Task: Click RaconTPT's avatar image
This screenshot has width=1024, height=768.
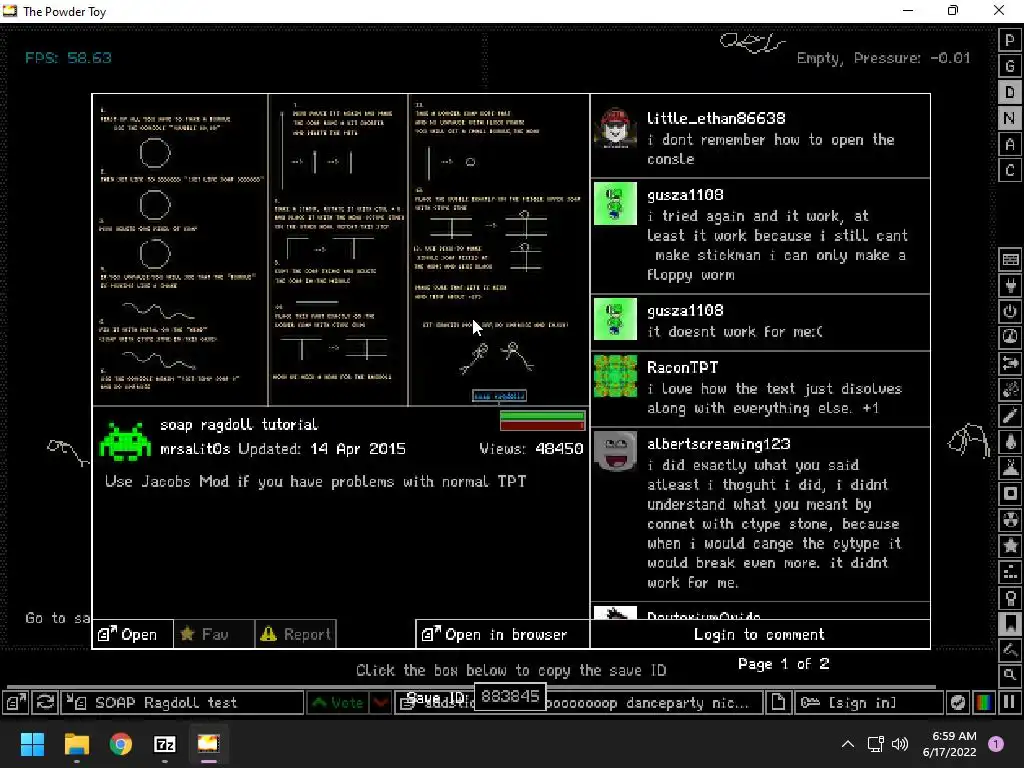Action: [615, 376]
